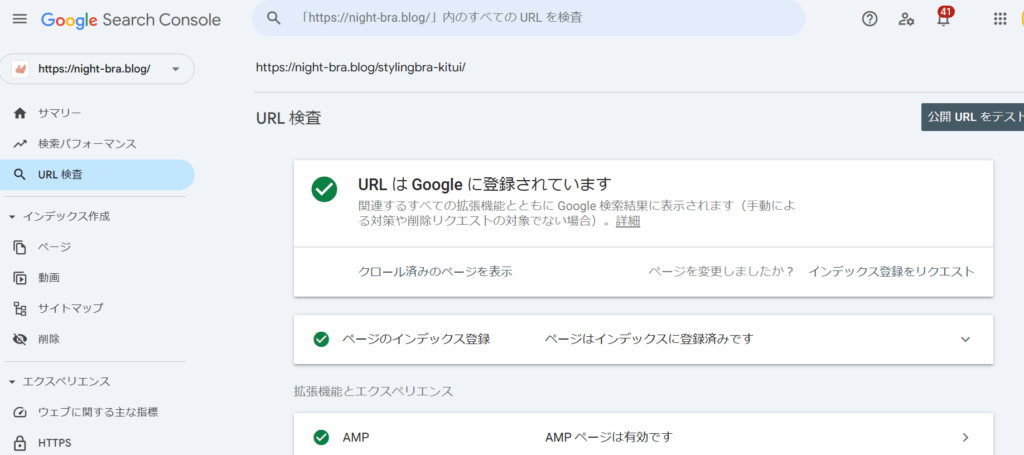Image resolution: width=1024 pixels, height=455 pixels.
Task: Click the help question mark icon
Action: point(869,19)
